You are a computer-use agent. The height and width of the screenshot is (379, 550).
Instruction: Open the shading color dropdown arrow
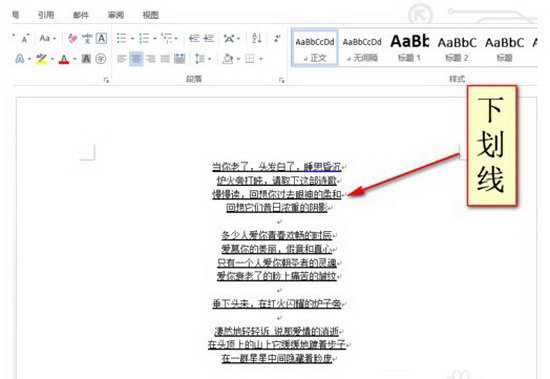[238, 59]
